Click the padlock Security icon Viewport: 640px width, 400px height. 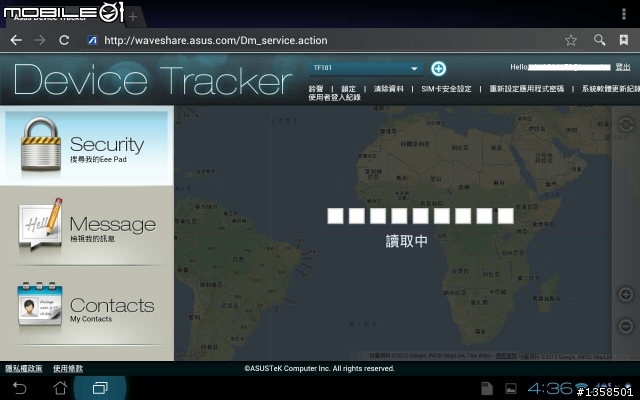coord(41,144)
